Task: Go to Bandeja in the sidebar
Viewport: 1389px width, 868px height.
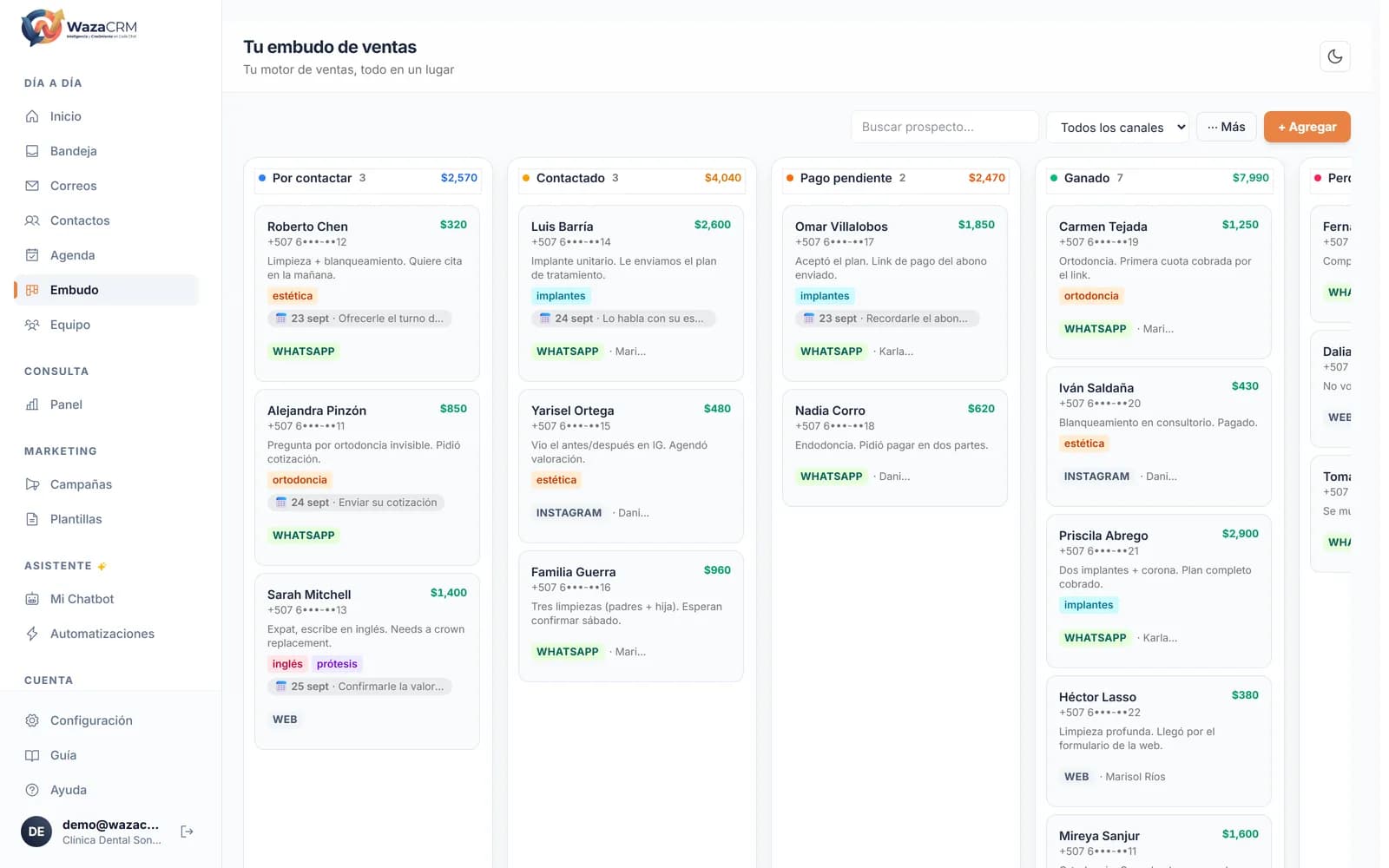Action: 106,151
